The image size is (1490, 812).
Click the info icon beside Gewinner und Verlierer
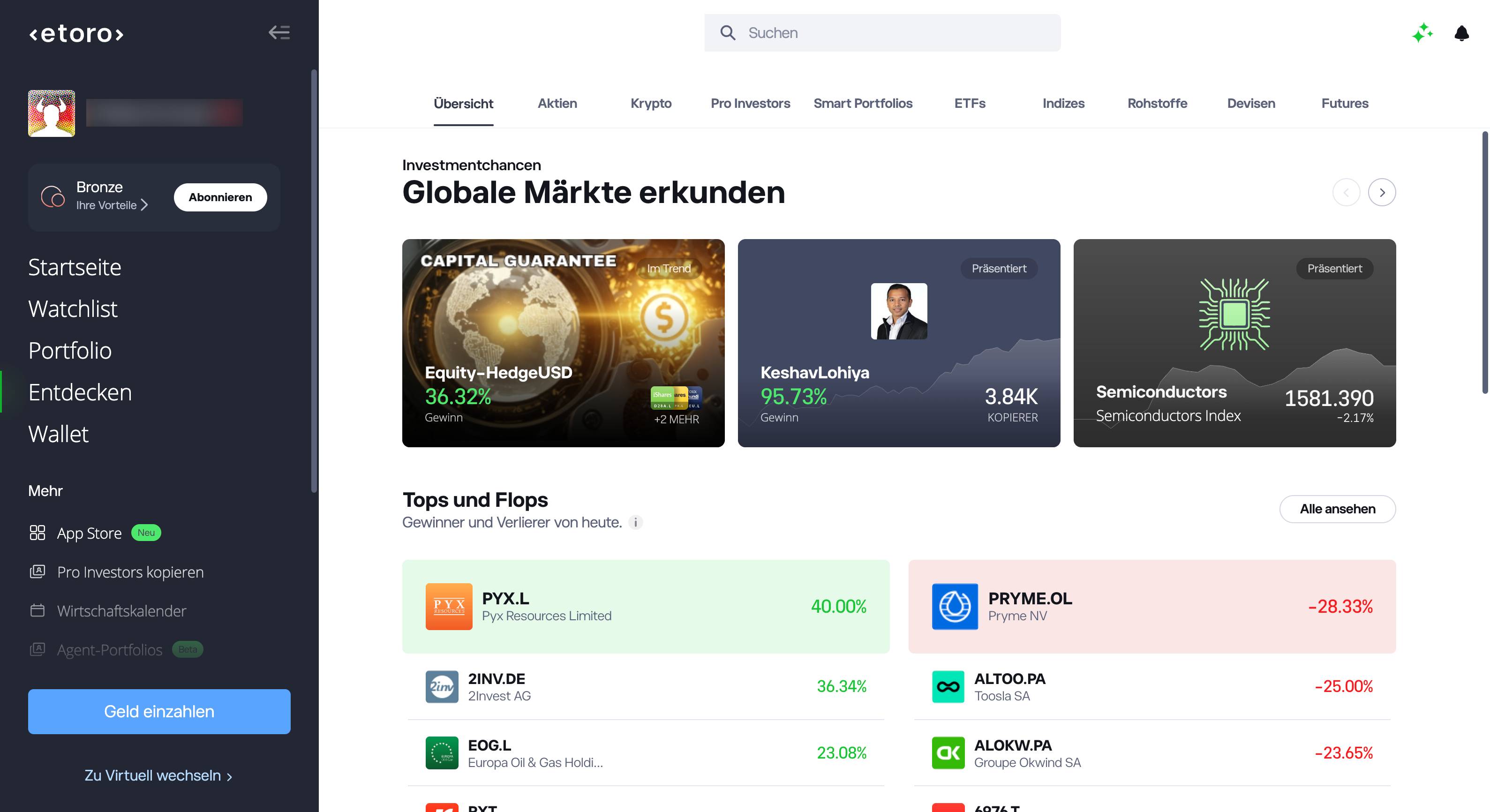[636, 522]
